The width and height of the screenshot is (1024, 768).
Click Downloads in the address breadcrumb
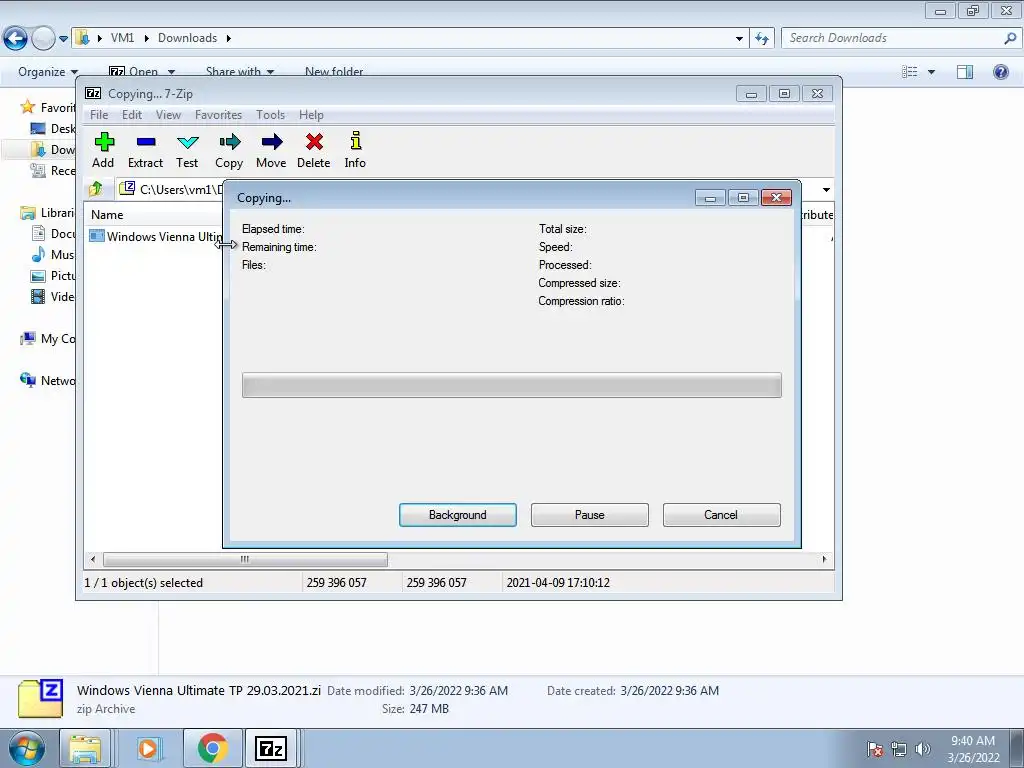click(187, 38)
